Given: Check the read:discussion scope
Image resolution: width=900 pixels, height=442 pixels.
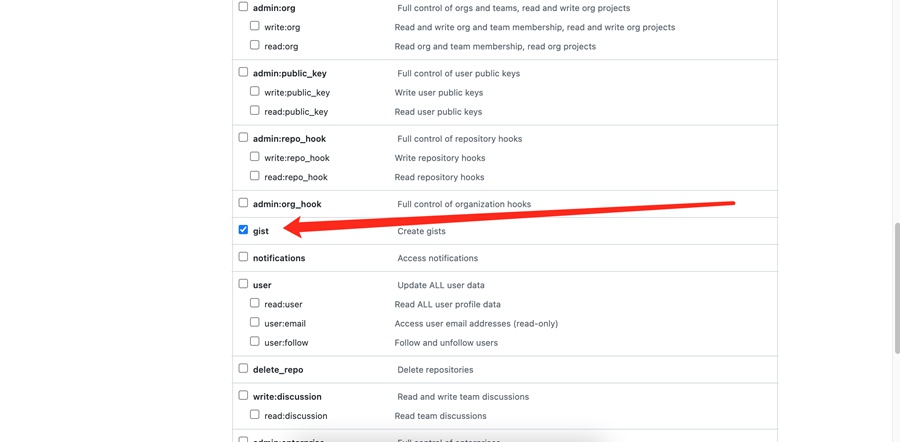Looking at the screenshot, I should tap(255, 415).
